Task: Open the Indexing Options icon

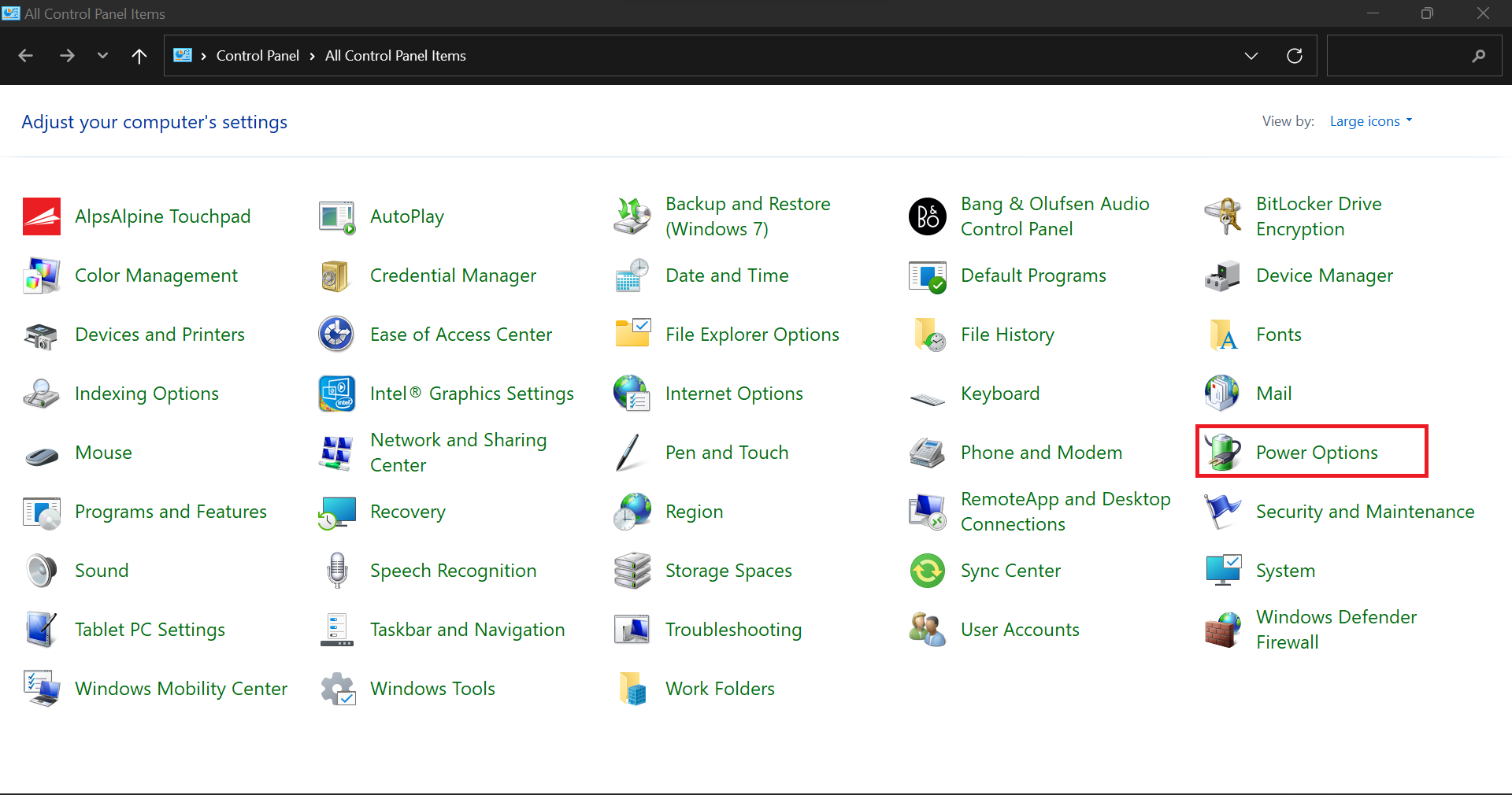Action: click(42, 394)
